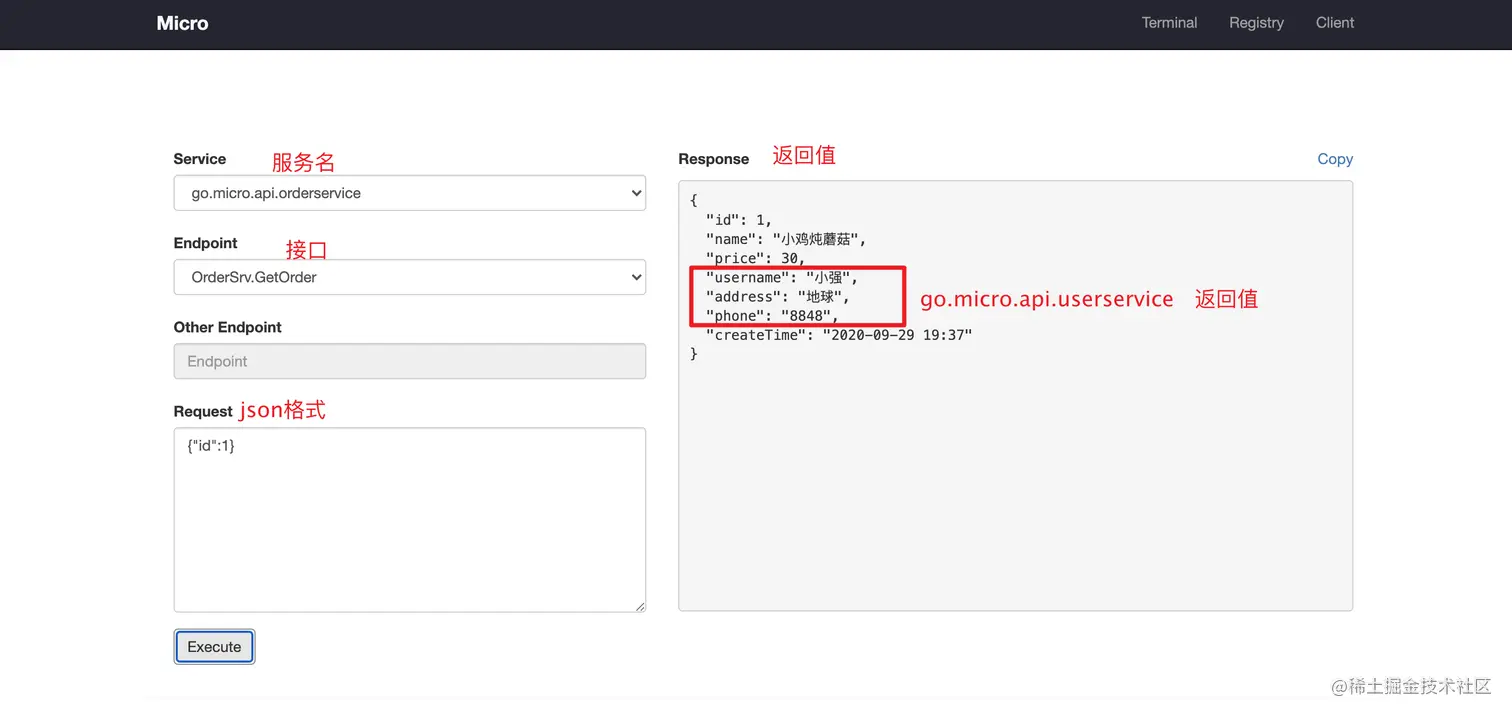The width and height of the screenshot is (1512, 717).
Task: Click the Request label
Action: click(203, 411)
